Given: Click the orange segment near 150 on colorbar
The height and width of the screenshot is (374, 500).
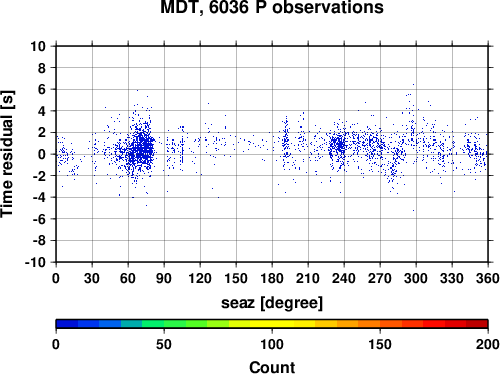Looking at the screenshot, I should (380, 324).
